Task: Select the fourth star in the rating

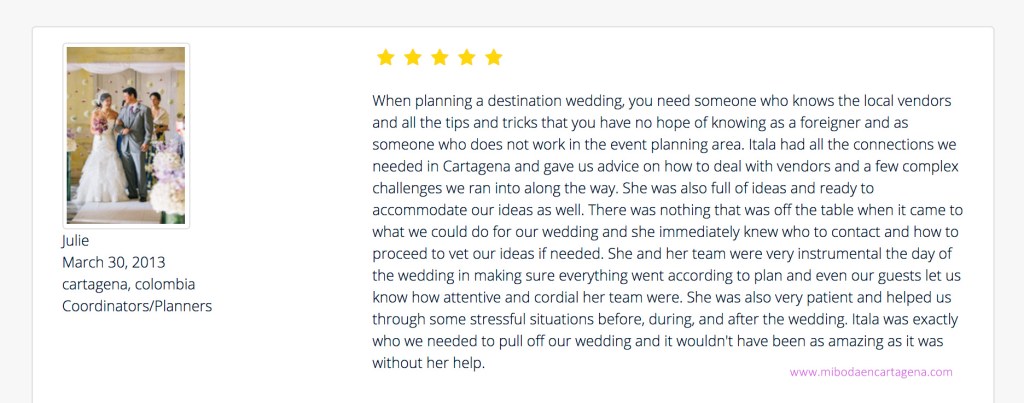Action: click(466, 58)
